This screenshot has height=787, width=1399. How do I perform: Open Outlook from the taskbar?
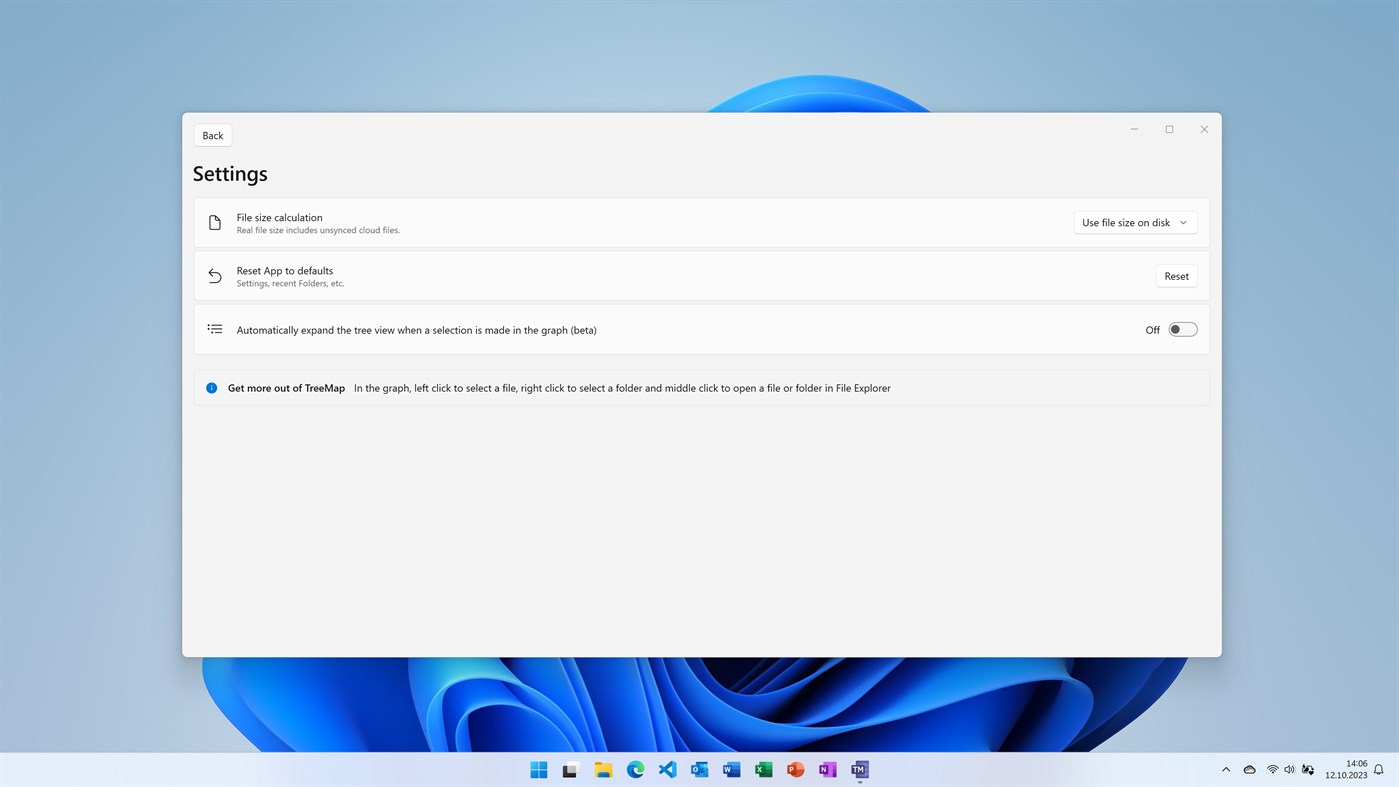click(x=699, y=769)
